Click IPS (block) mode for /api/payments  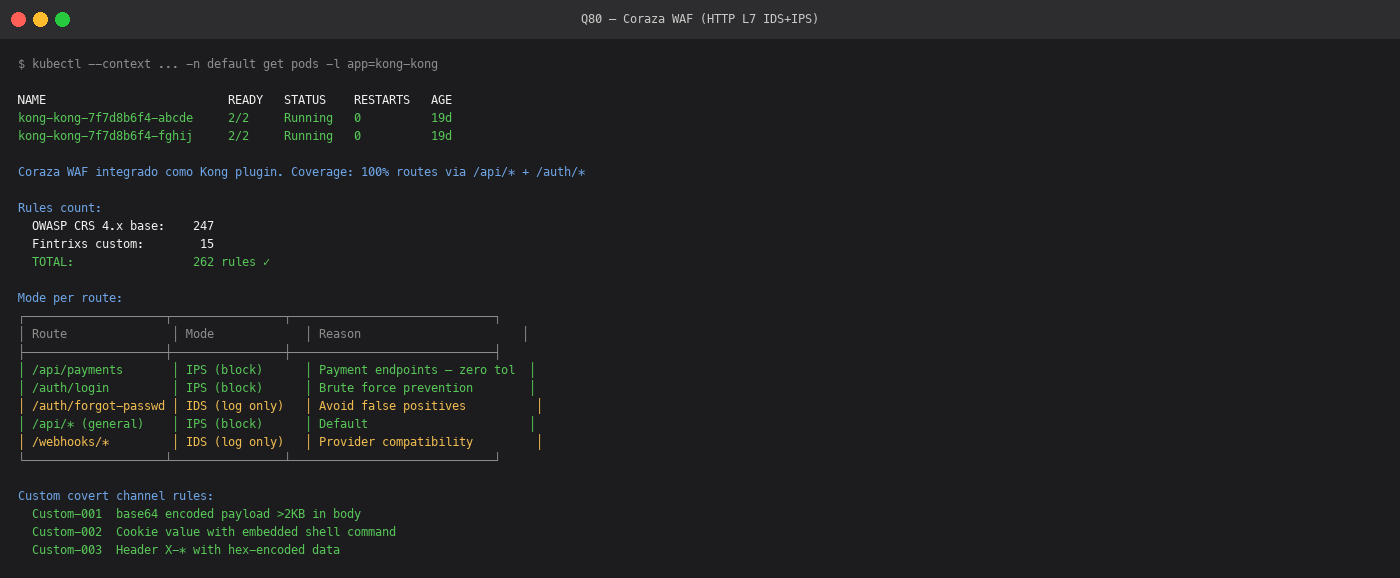pyautogui.click(x=224, y=370)
